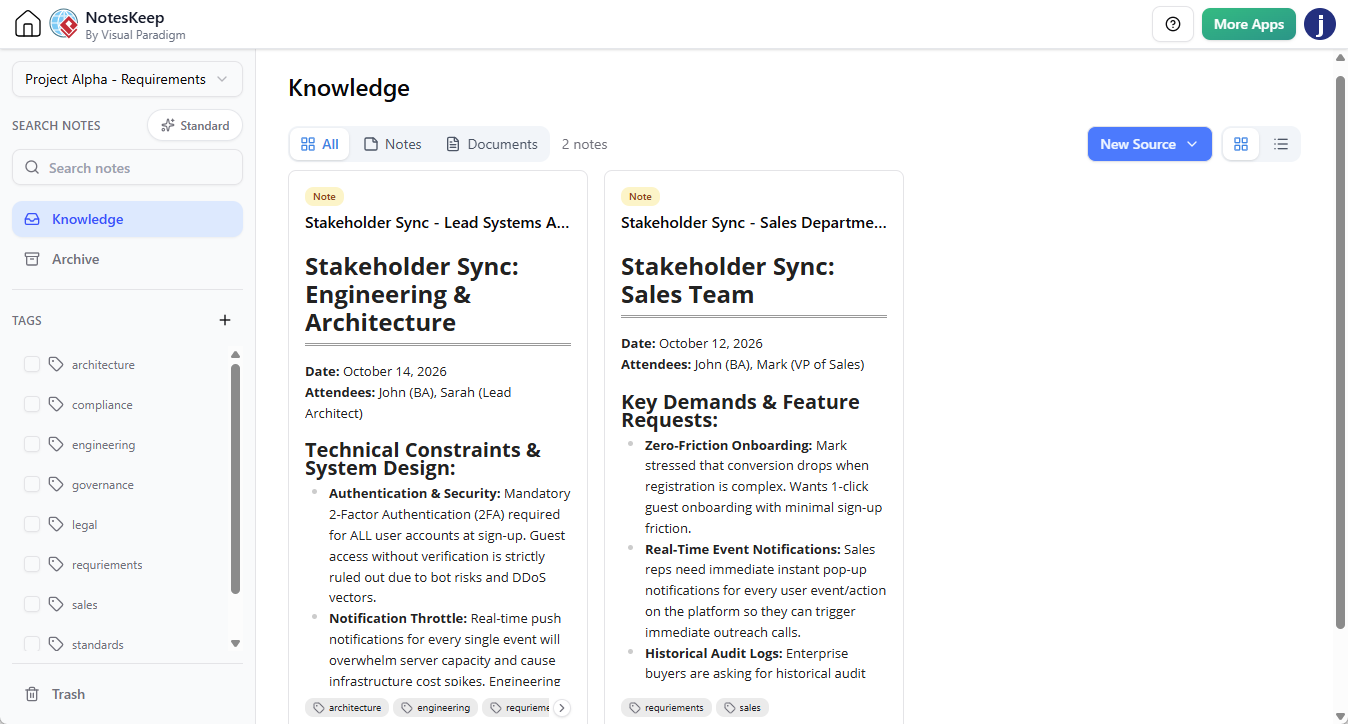Open the Knowledge sidebar section

(127, 219)
